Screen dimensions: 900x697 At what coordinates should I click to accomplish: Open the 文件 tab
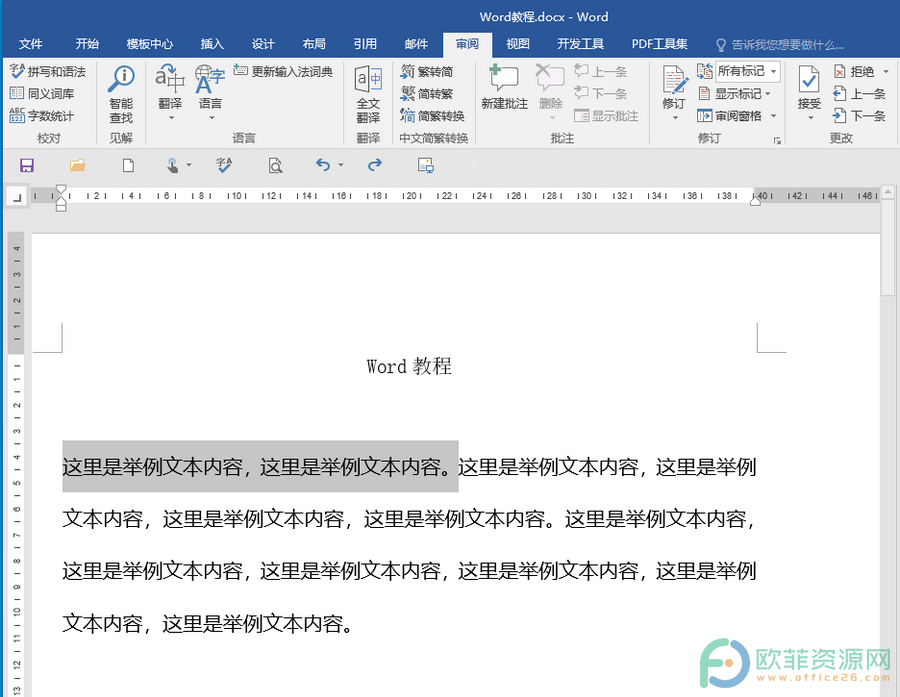30,44
